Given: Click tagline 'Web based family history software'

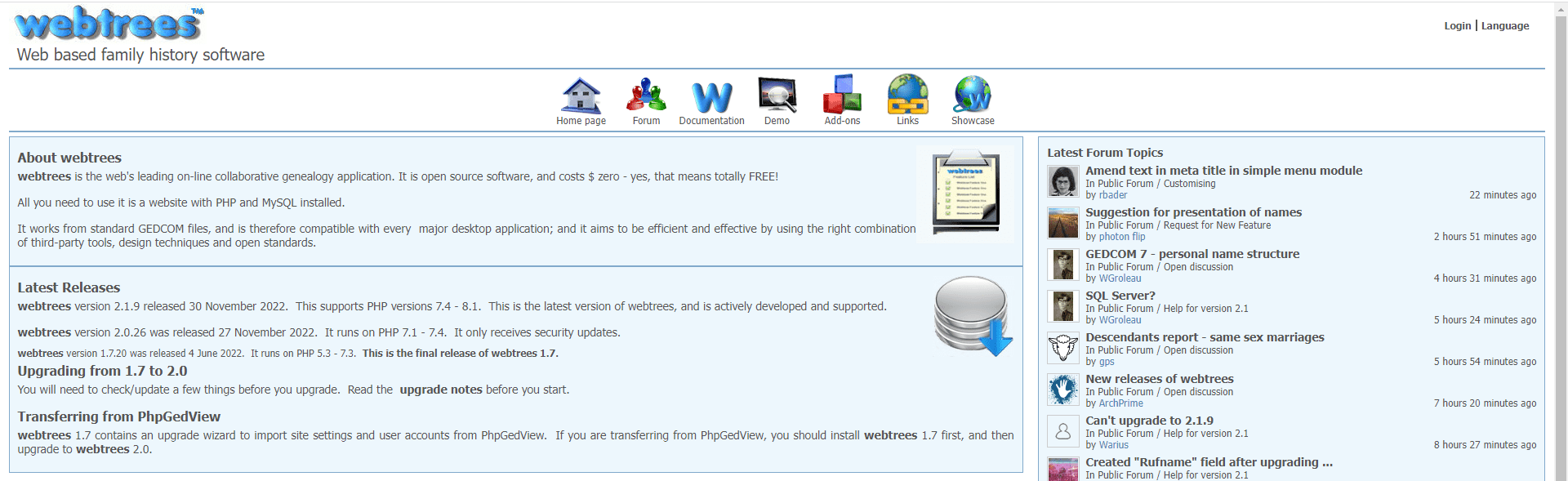Looking at the screenshot, I should pyautogui.click(x=140, y=55).
